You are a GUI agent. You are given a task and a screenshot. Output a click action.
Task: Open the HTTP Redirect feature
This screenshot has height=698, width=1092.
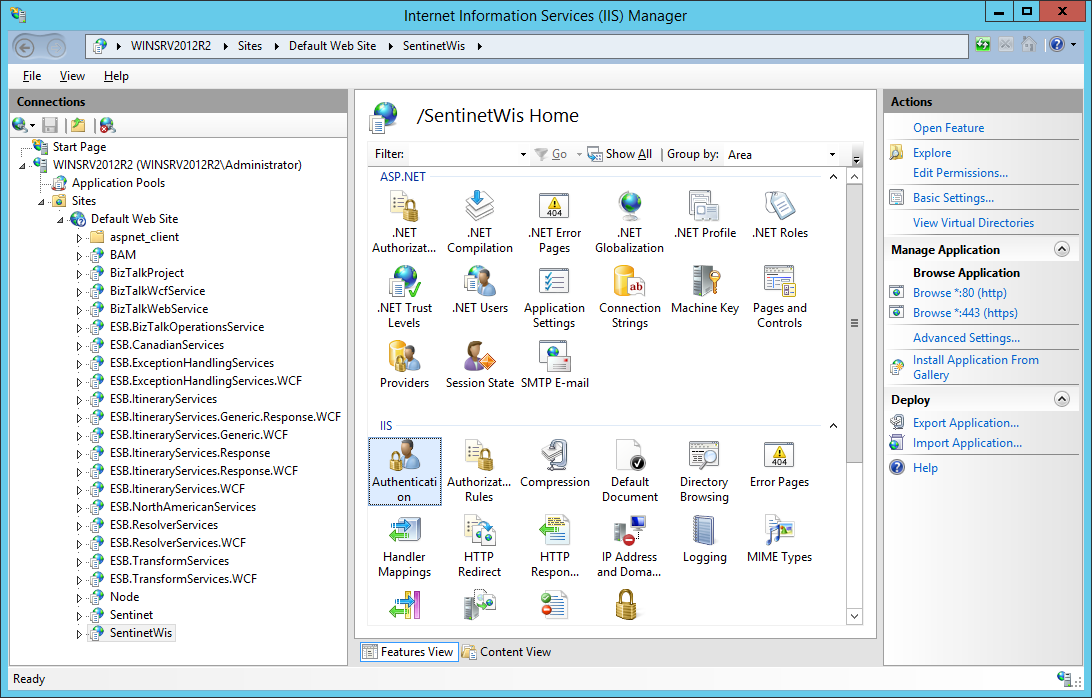coord(479,546)
